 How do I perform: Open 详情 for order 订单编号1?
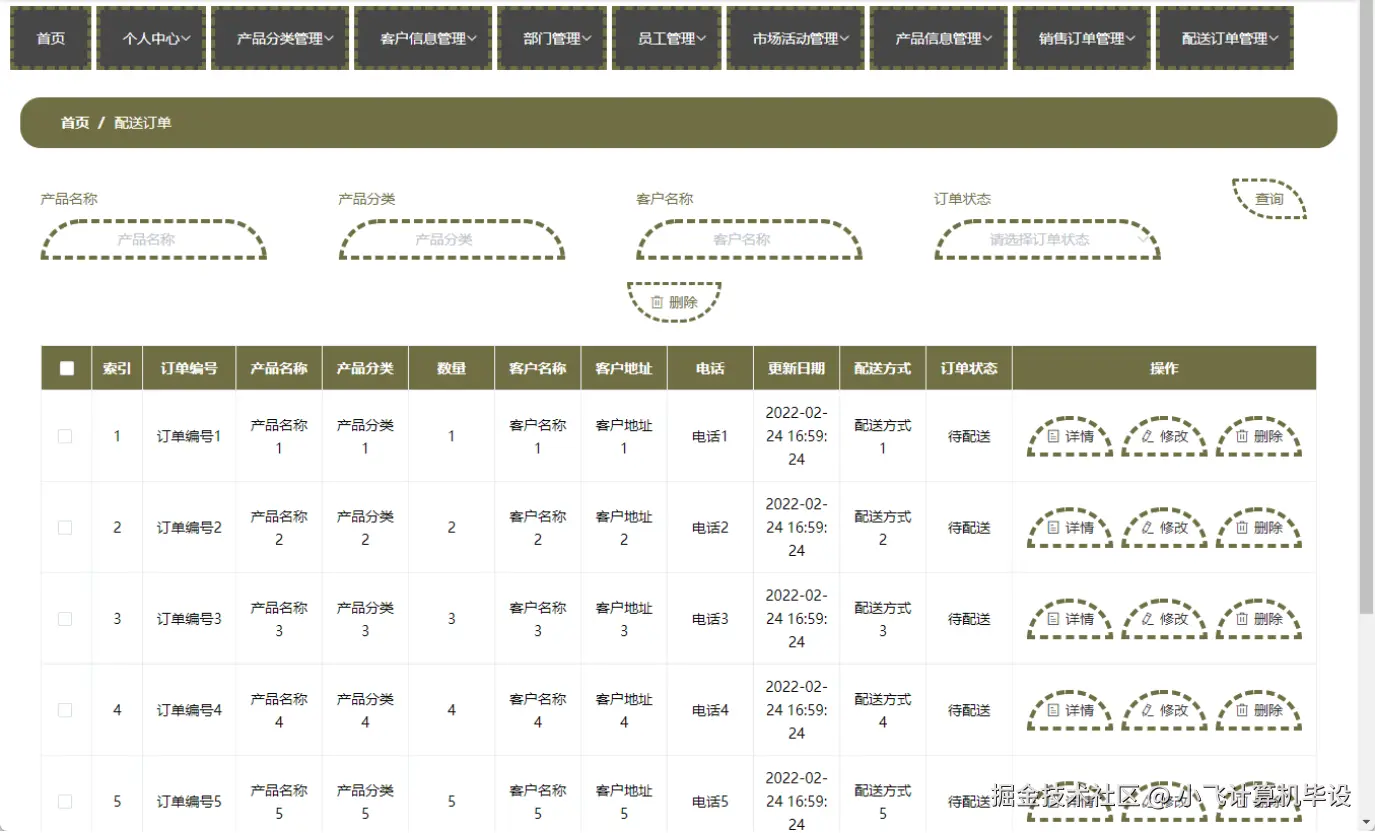coord(1070,436)
